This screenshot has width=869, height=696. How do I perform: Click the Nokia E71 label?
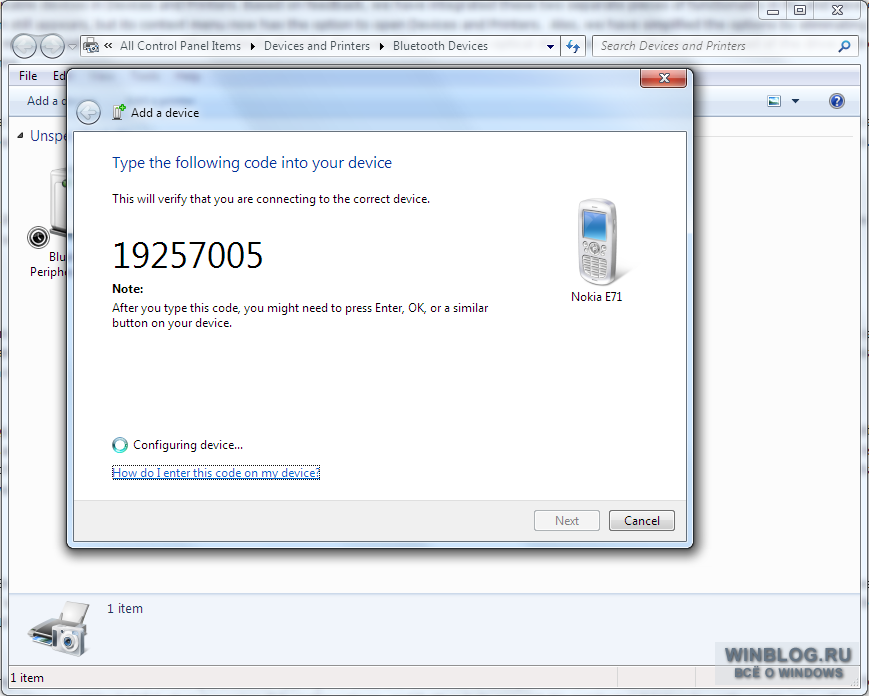(x=596, y=297)
